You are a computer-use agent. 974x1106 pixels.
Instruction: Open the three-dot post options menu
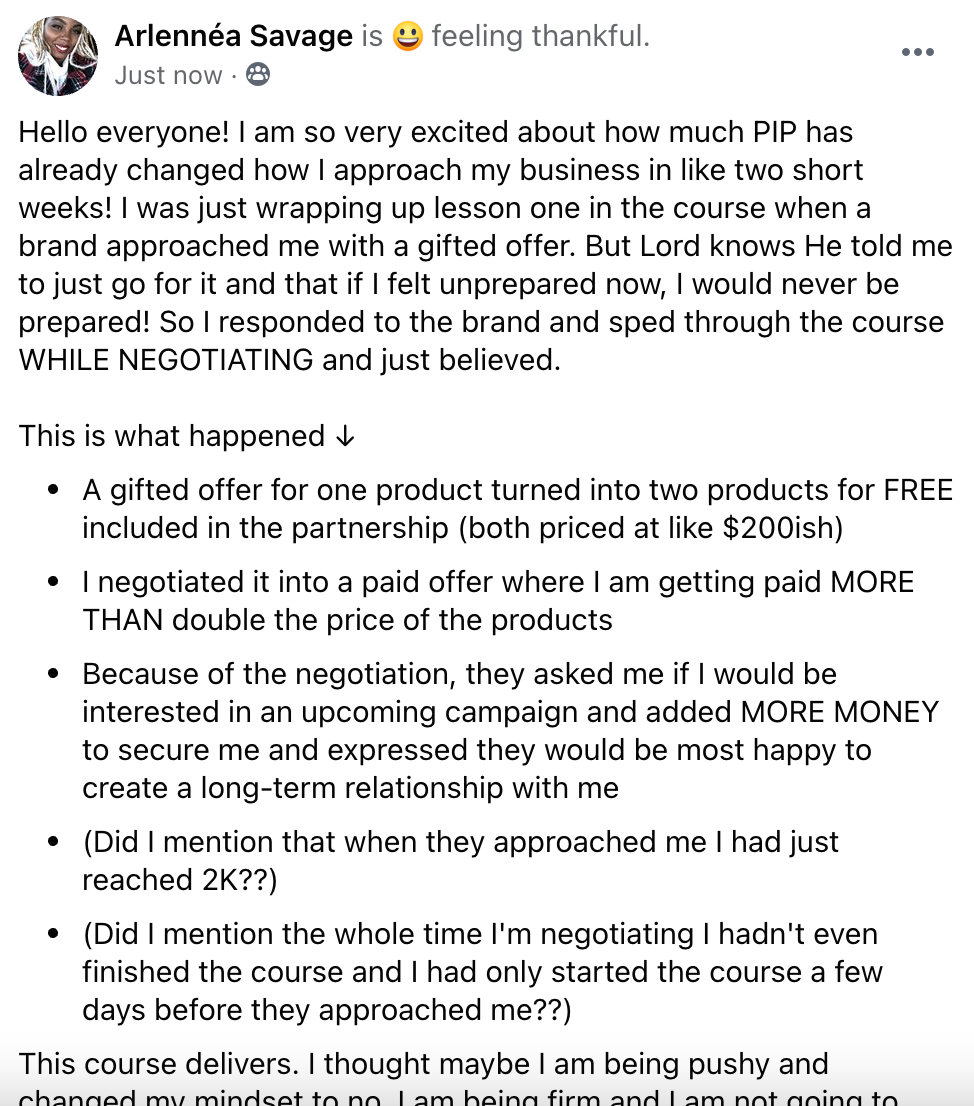tap(918, 52)
